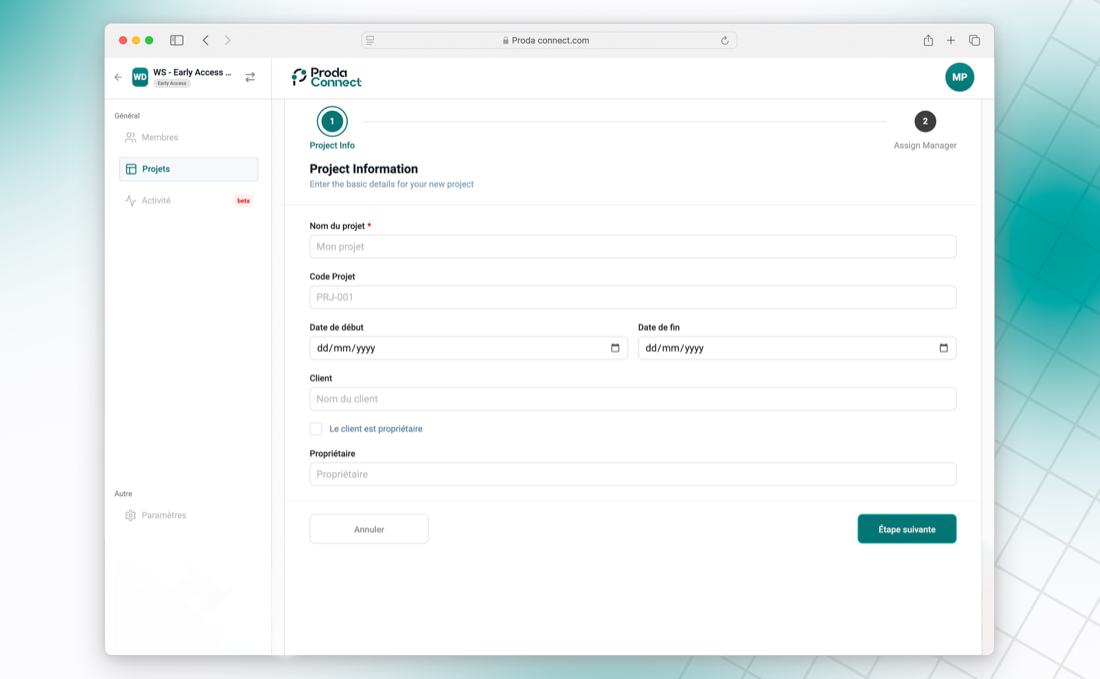Open a new tab with the plus icon
Image resolution: width=1100 pixels, height=679 pixels.
(x=951, y=41)
